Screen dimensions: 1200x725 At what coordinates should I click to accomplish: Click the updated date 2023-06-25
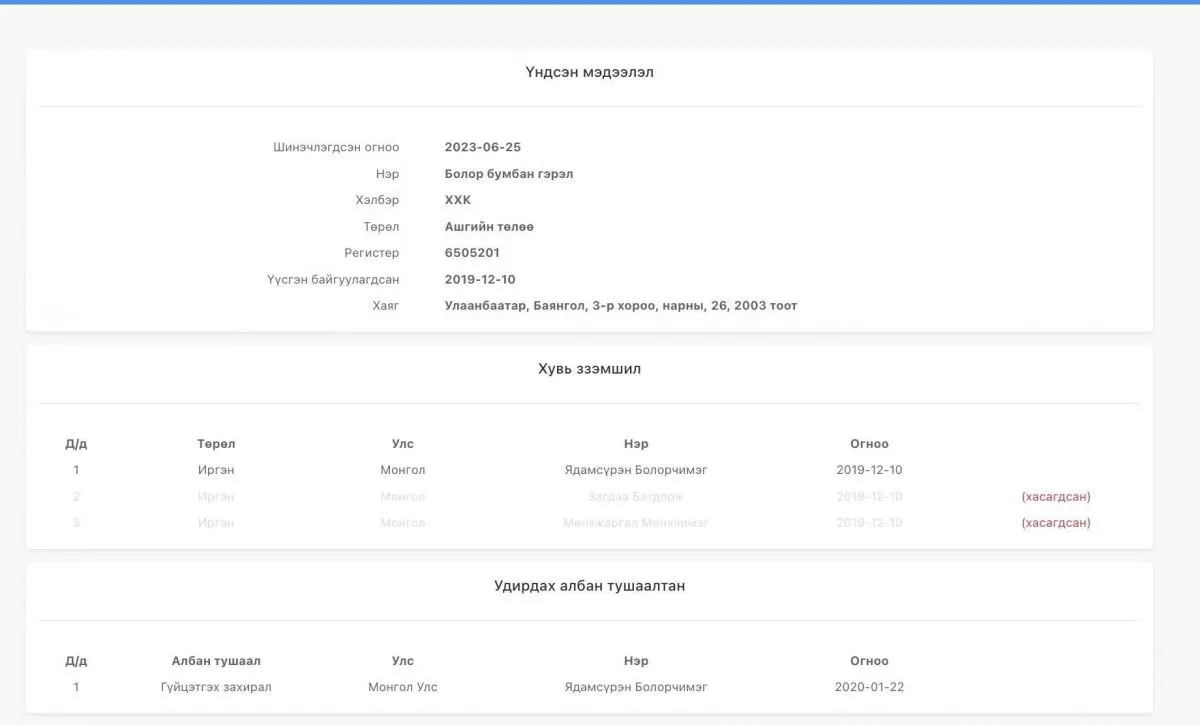point(483,147)
